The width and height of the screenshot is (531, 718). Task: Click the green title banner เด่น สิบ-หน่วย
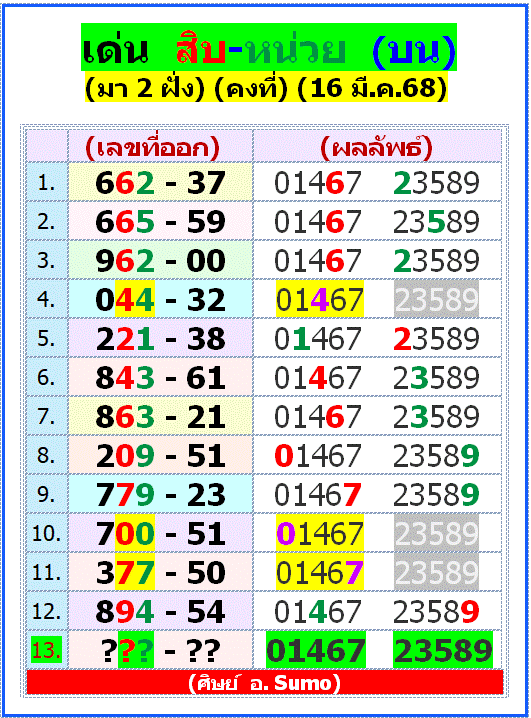269,47
